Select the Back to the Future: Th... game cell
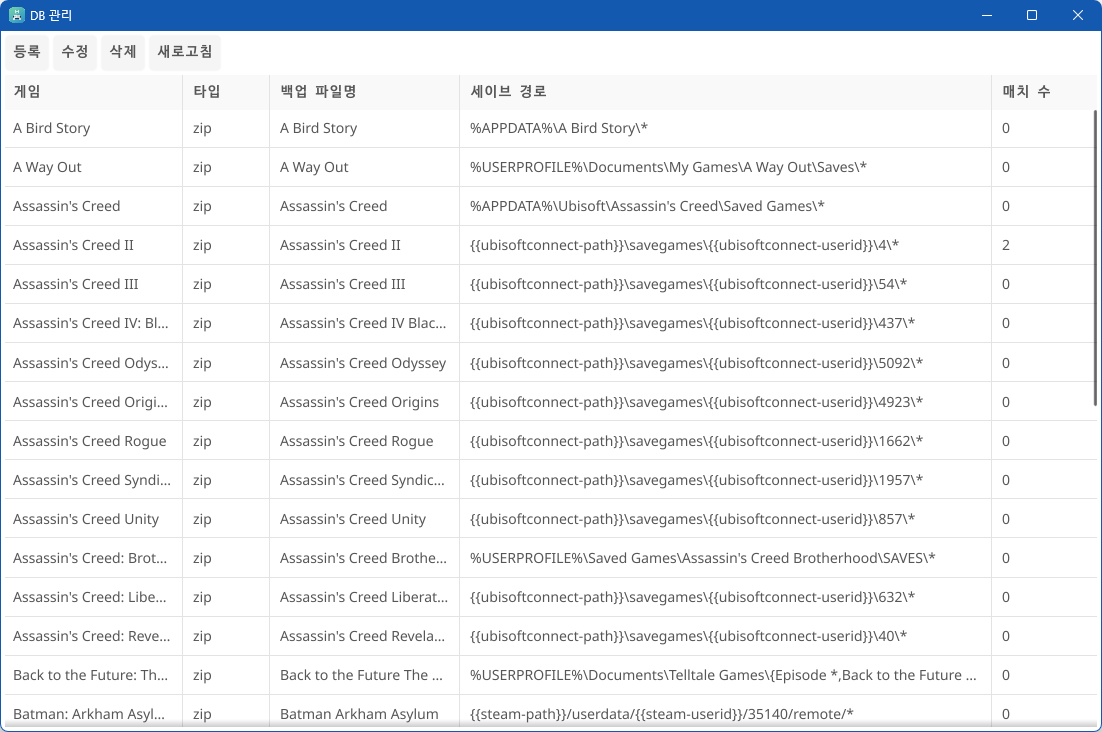The height and width of the screenshot is (732, 1102). click(x=91, y=675)
